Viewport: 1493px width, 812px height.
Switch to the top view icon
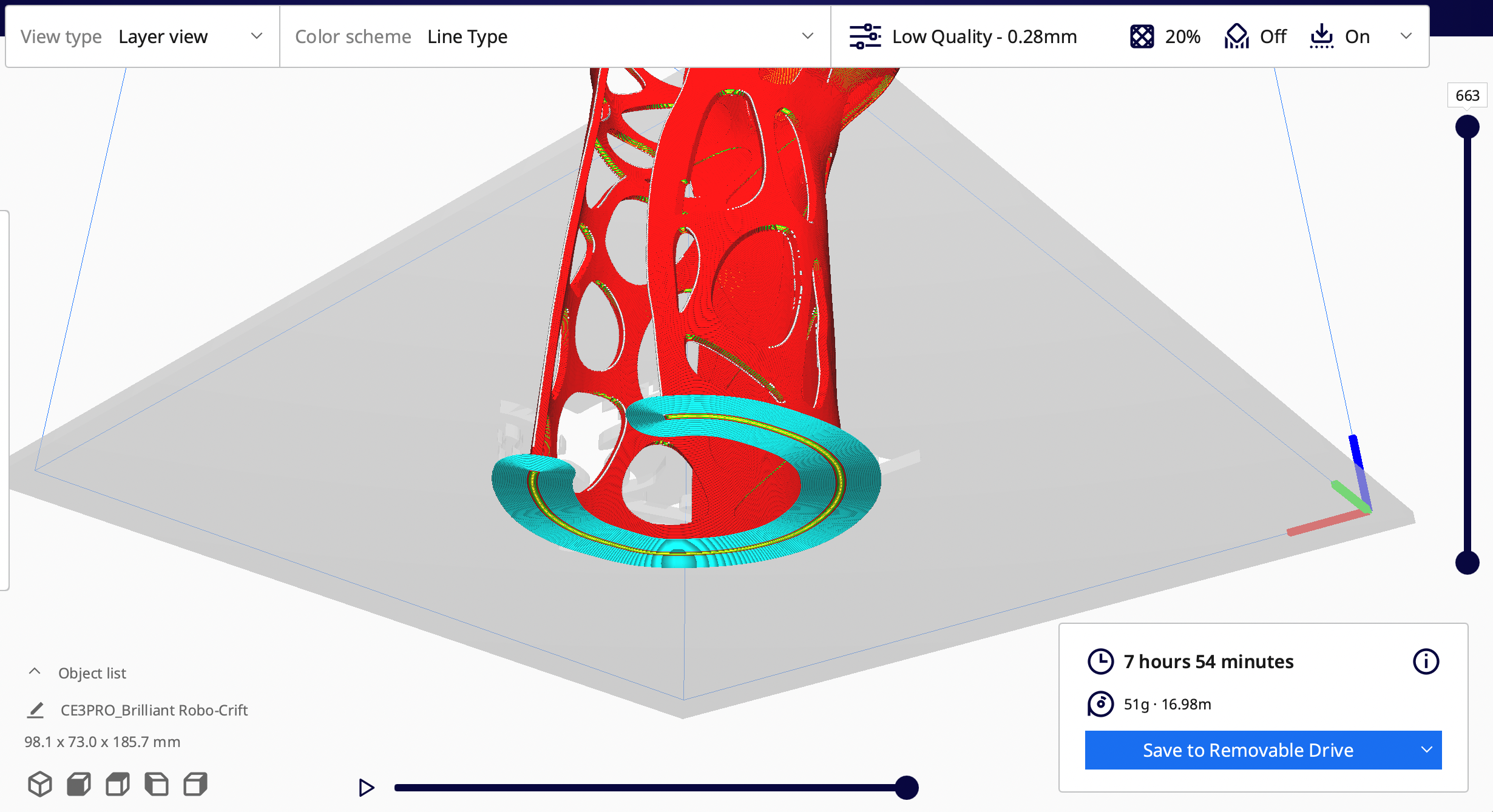[118, 783]
